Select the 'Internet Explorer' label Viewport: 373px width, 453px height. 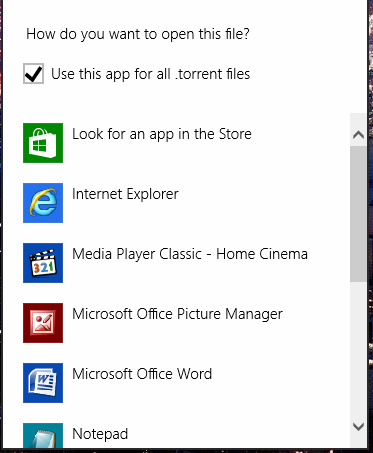[x=125, y=194]
